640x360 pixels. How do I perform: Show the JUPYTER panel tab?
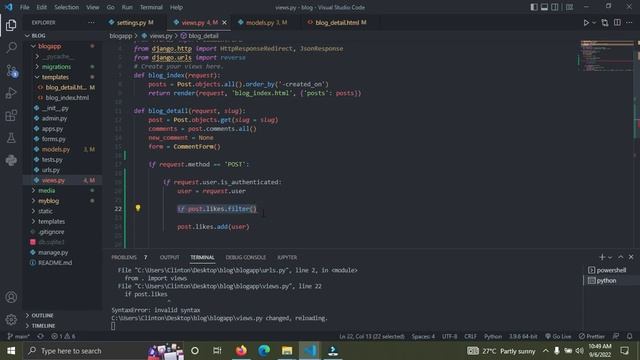(287, 258)
